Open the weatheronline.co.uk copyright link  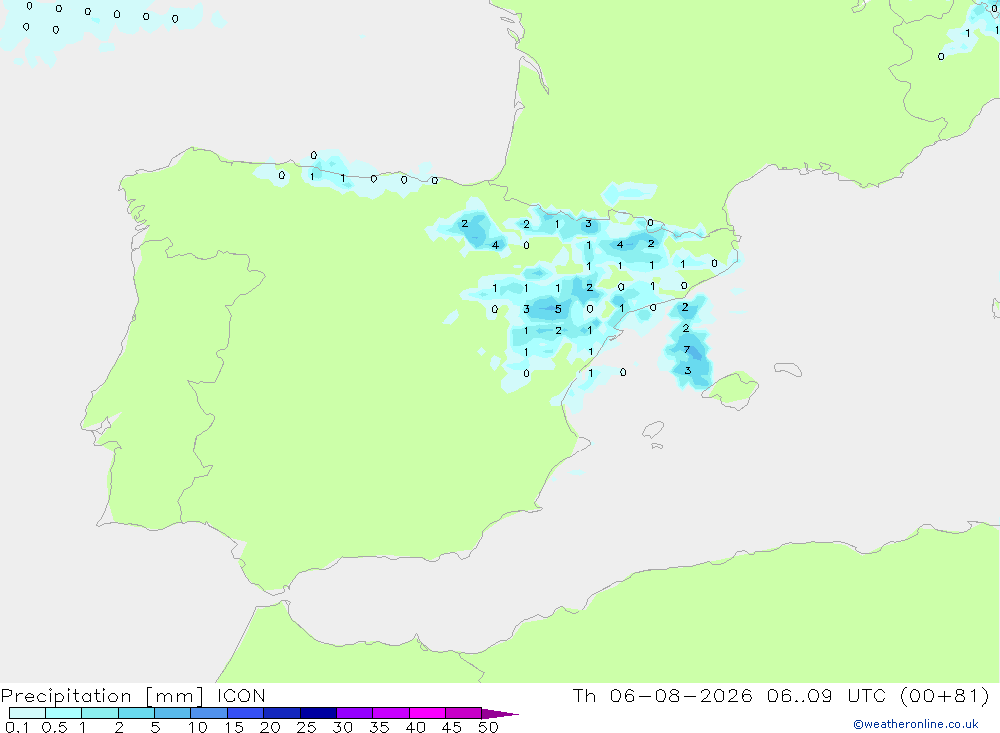tap(916, 724)
